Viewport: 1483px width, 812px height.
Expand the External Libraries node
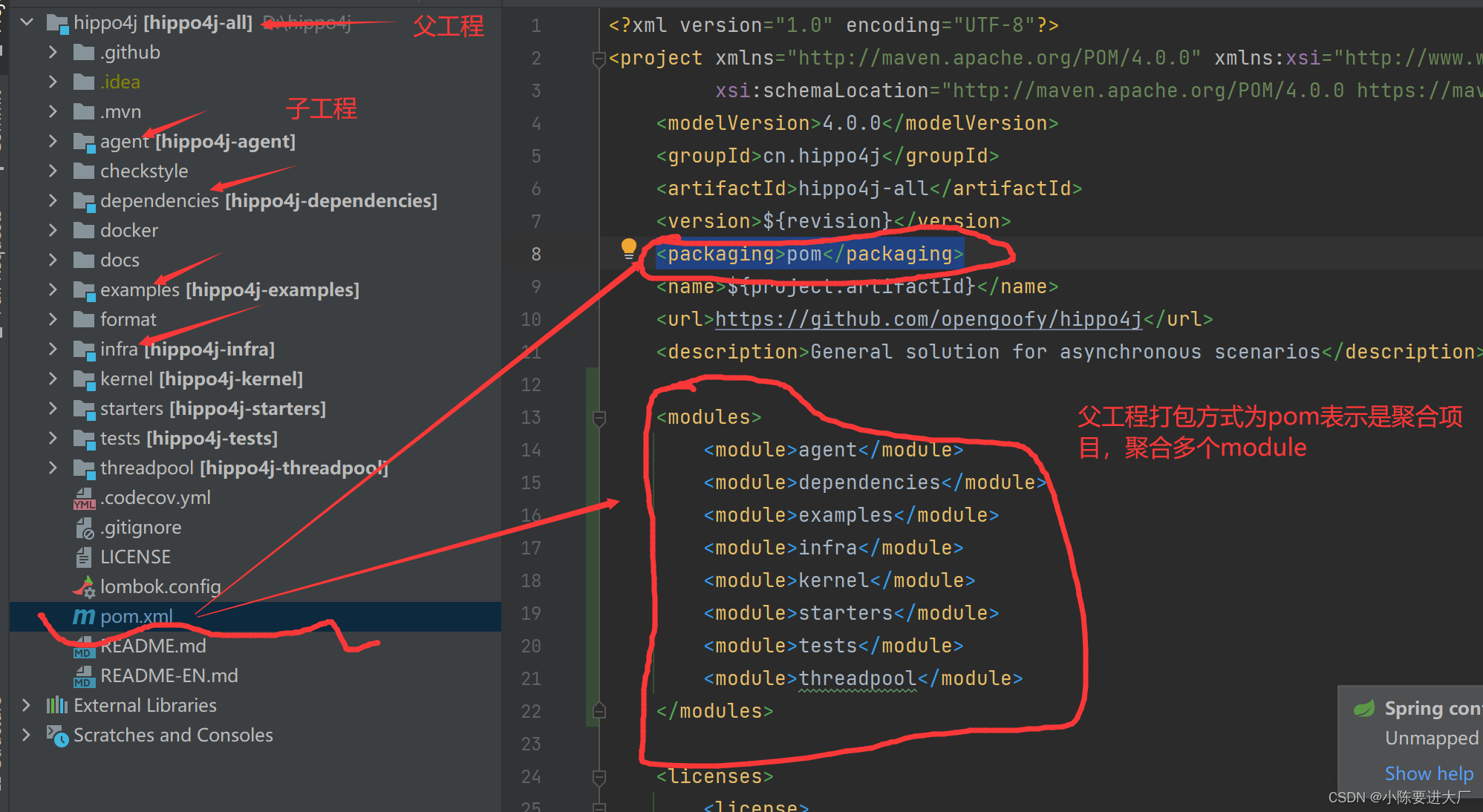[x=27, y=705]
